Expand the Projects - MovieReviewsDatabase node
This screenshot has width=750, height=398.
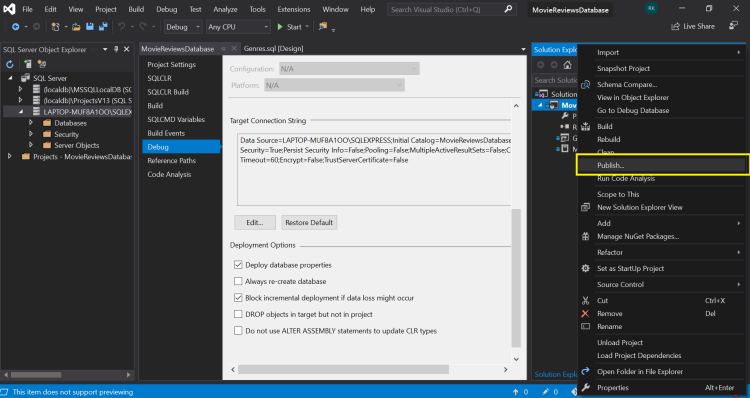[x=10, y=156]
